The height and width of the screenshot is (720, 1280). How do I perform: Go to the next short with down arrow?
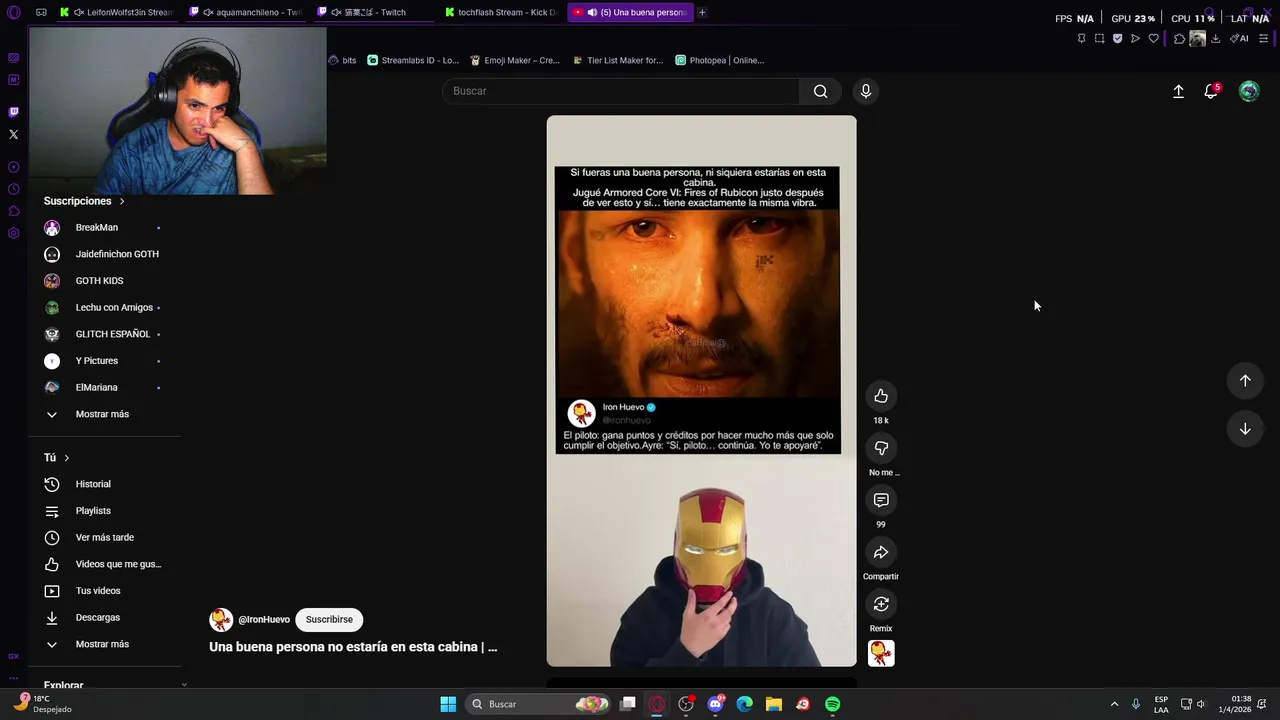click(1245, 429)
